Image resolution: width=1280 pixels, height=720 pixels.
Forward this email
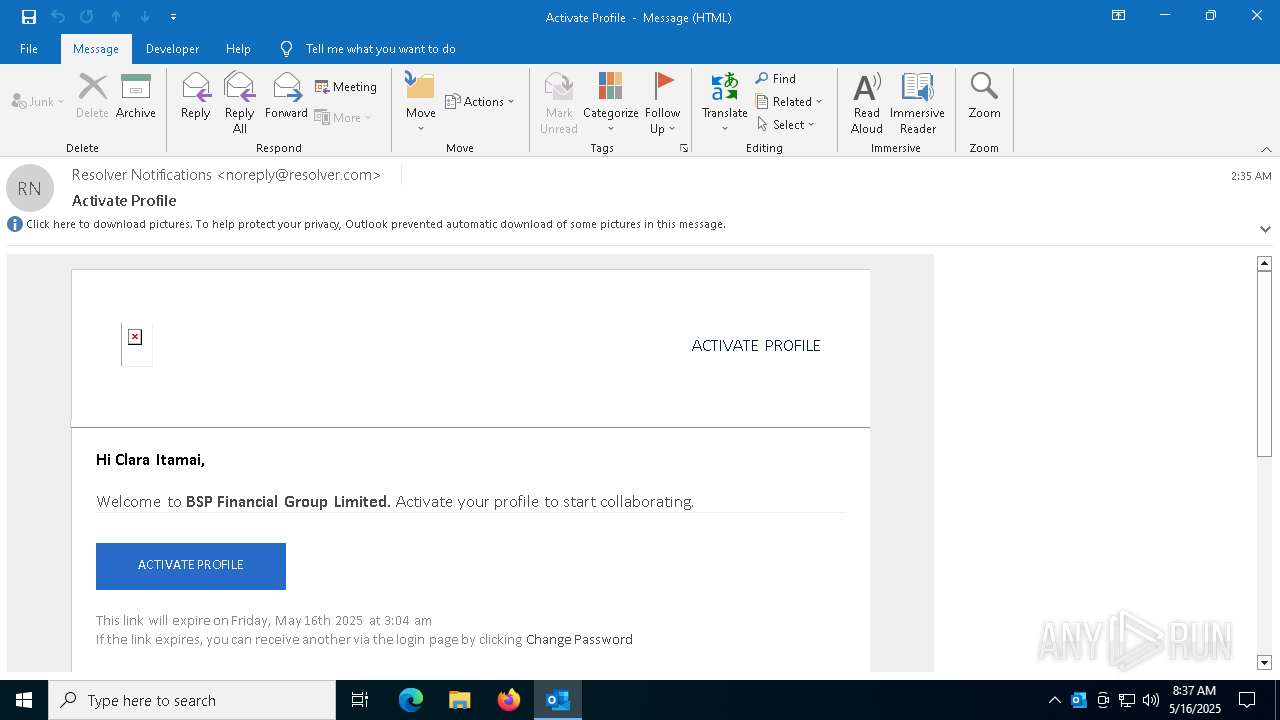tap(286, 97)
